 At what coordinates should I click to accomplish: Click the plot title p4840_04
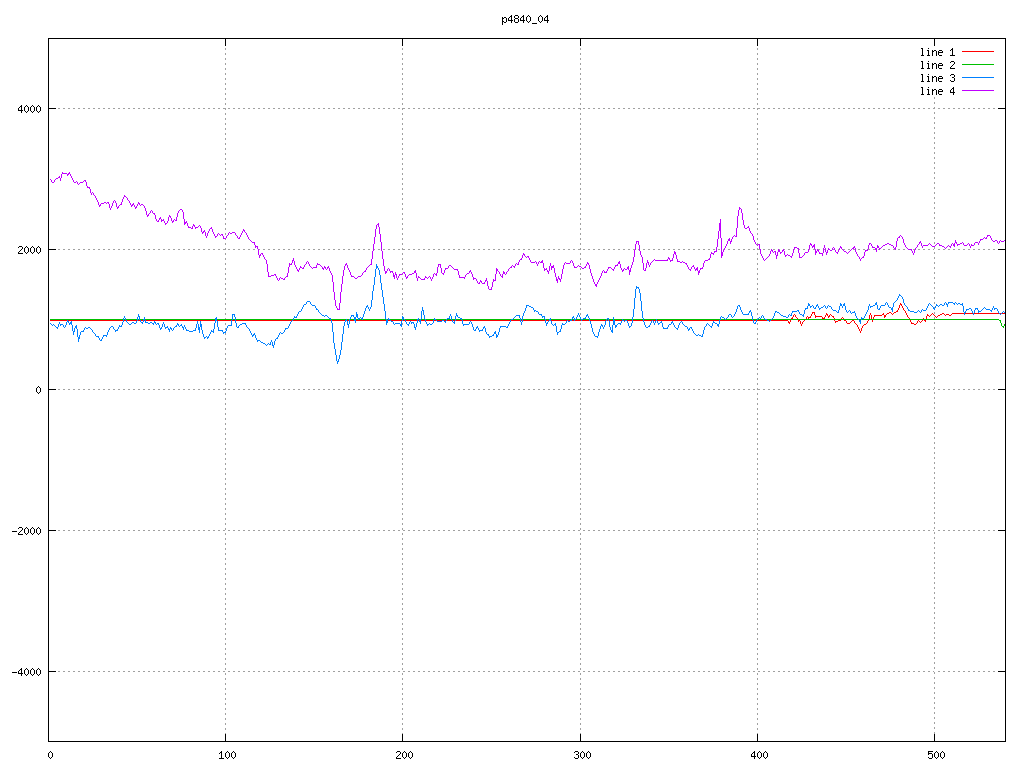[x=525, y=19]
